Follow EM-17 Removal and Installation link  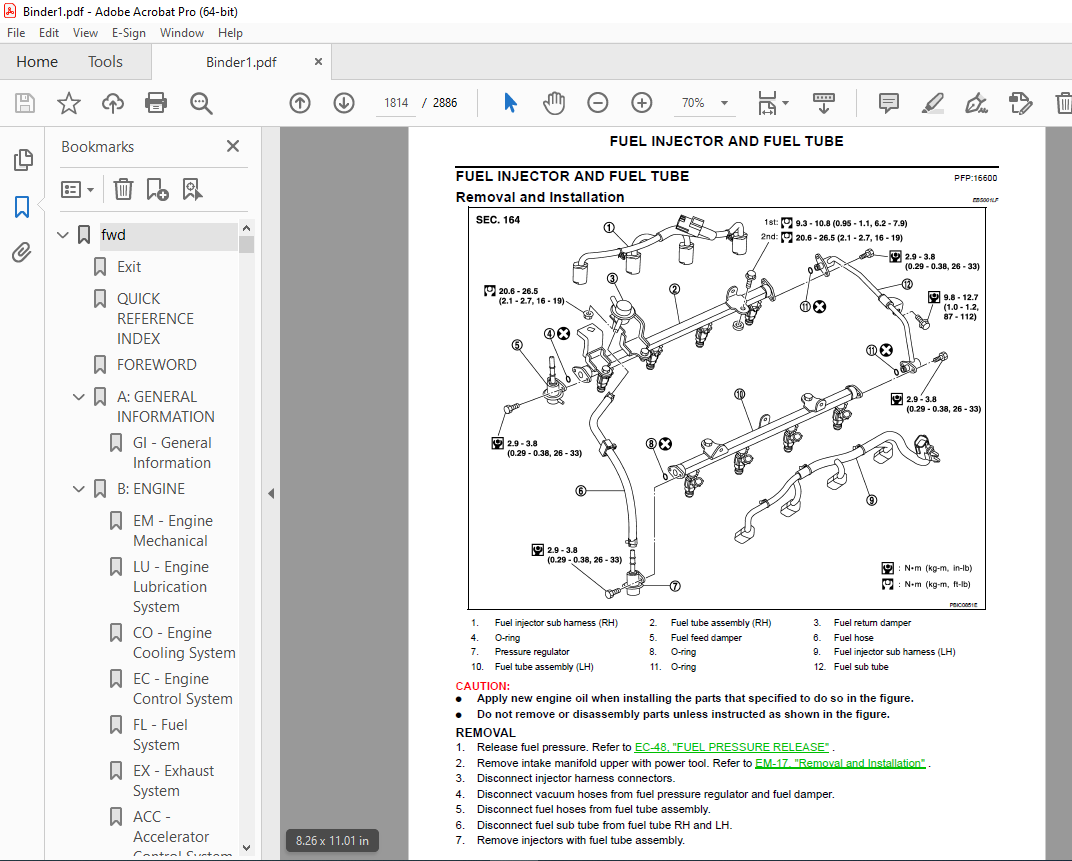840,763
